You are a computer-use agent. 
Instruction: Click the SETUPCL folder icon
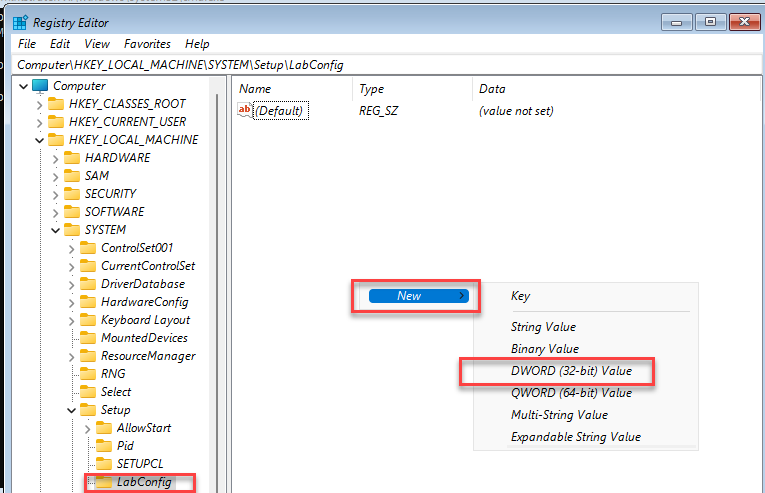click(x=104, y=464)
